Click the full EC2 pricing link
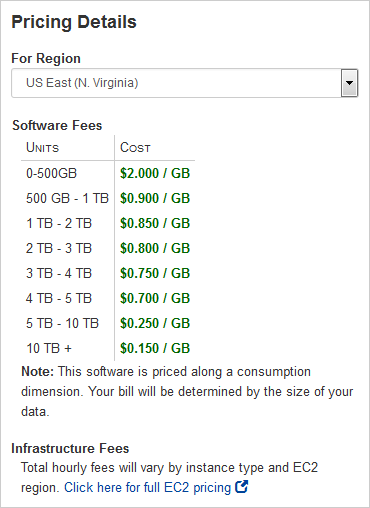 pyautogui.click(x=147, y=487)
